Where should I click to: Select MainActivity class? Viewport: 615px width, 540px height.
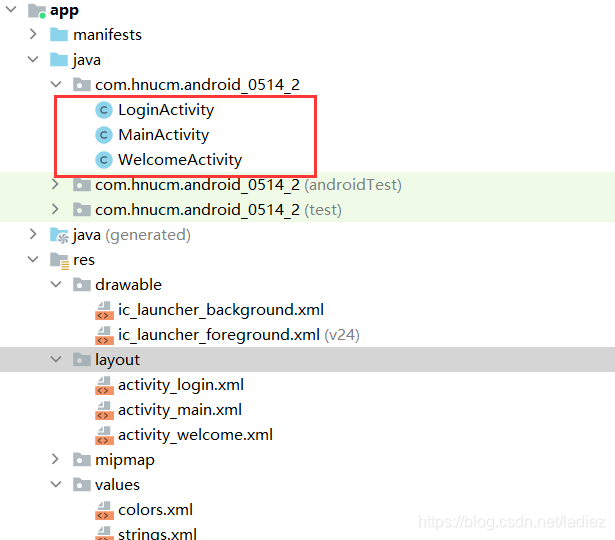(164, 135)
